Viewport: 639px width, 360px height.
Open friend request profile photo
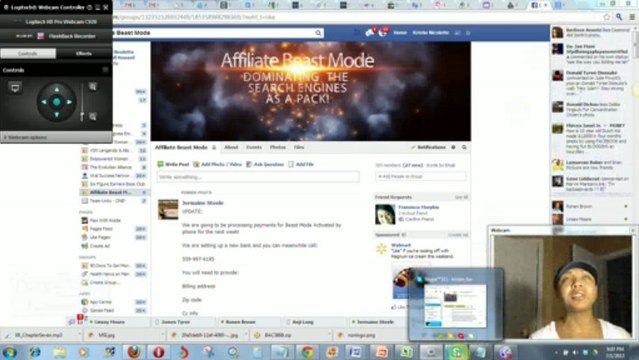click(x=385, y=214)
